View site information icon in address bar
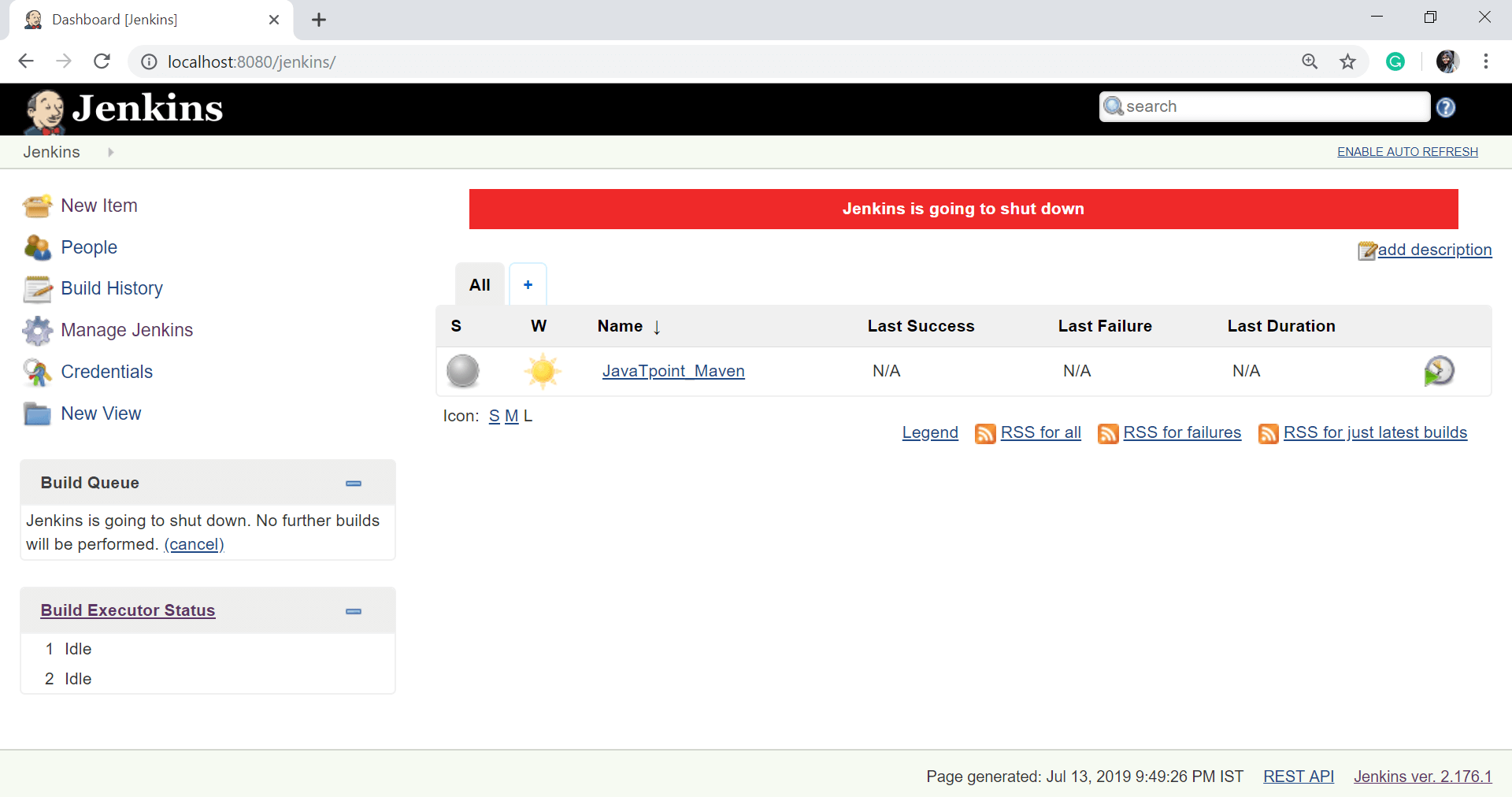The image size is (1512, 797). coord(149,61)
